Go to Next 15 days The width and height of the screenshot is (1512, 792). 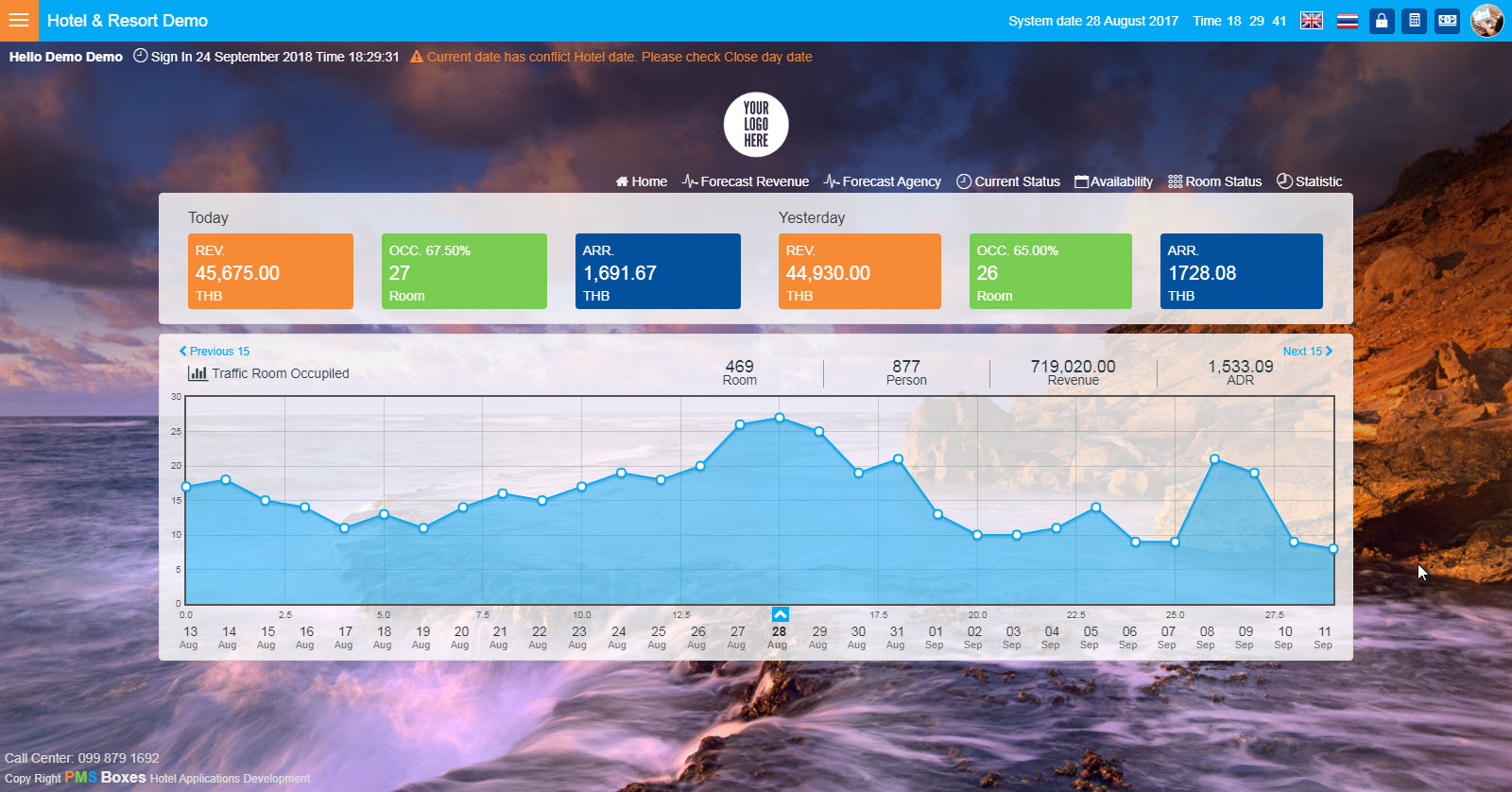(1307, 351)
